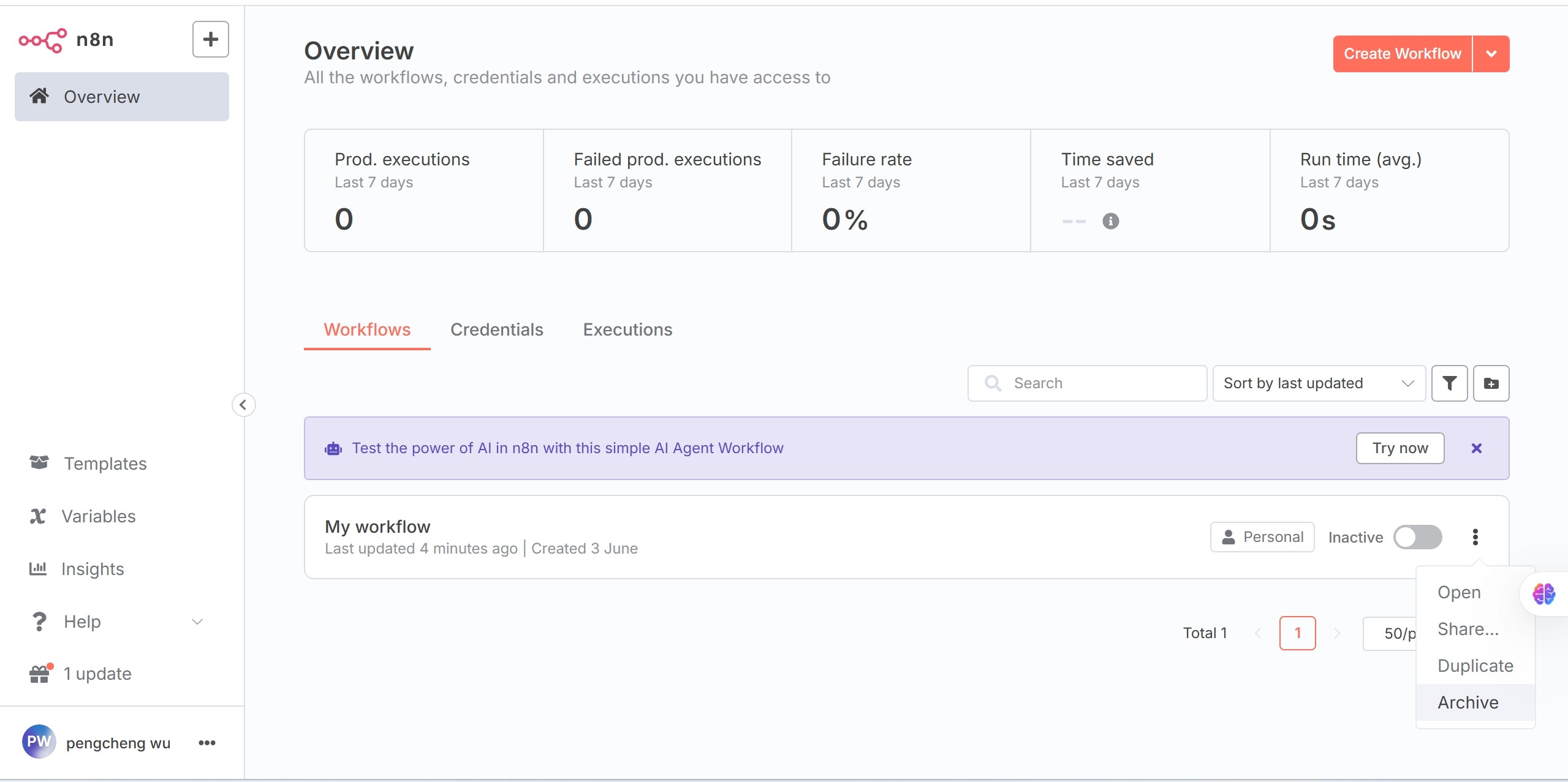1568x782 pixels.
Task: Click the Time saved info icon
Action: click(1110, 220)
